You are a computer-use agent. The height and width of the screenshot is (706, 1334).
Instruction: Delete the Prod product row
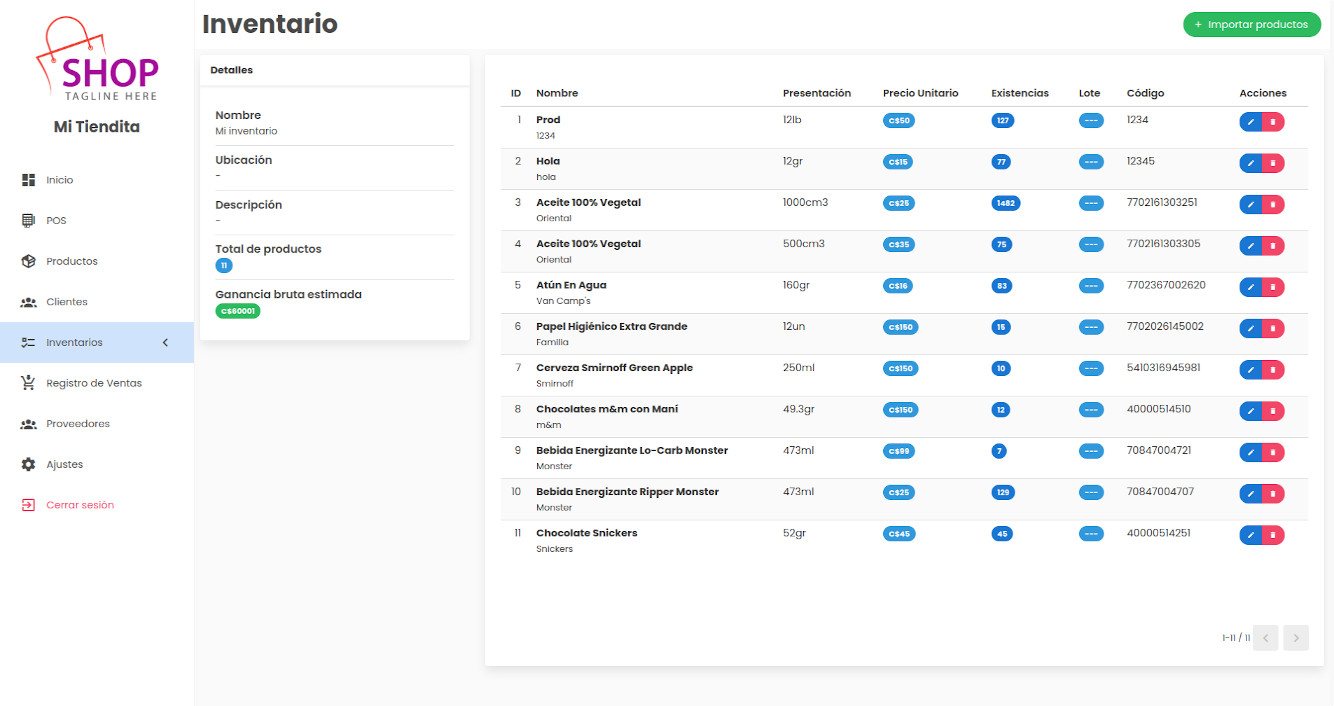[1273, 122]
